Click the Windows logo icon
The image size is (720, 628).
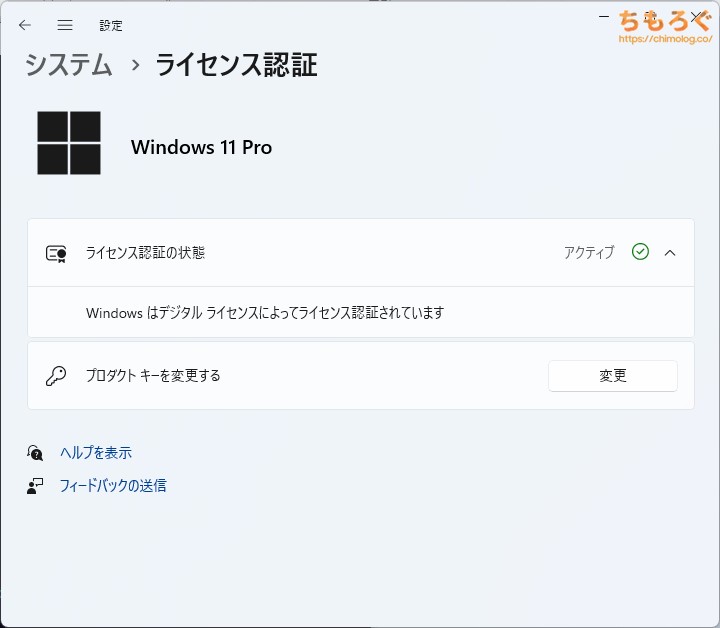(69, 143)
